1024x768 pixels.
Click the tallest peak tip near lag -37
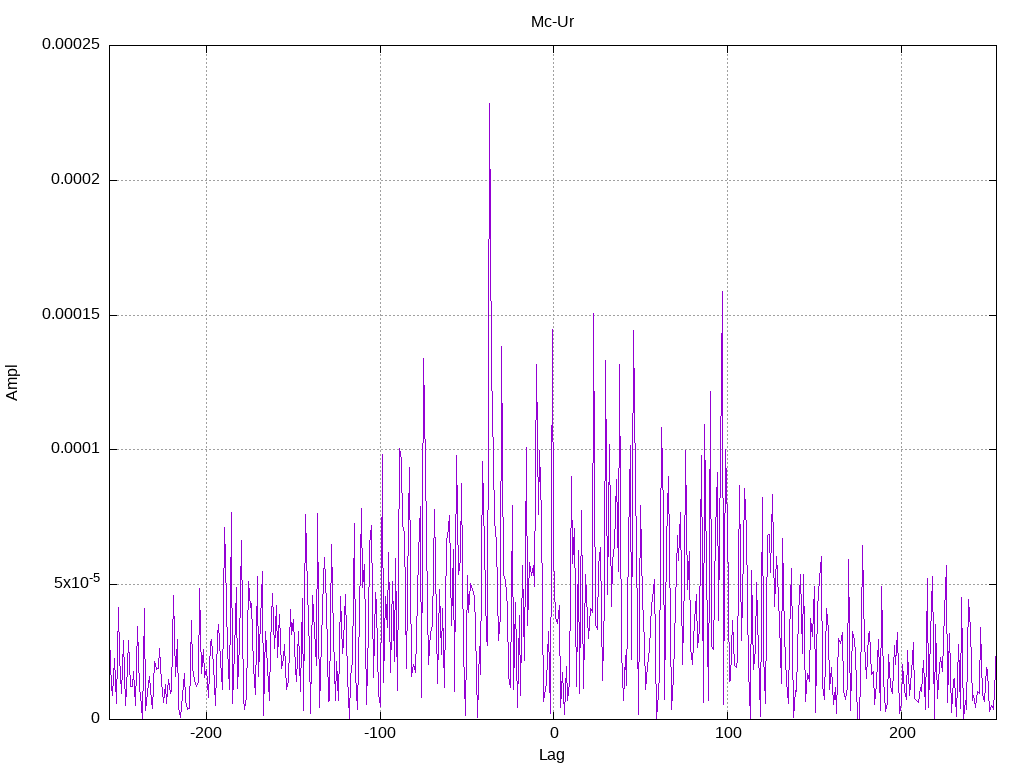click(489, 104)
